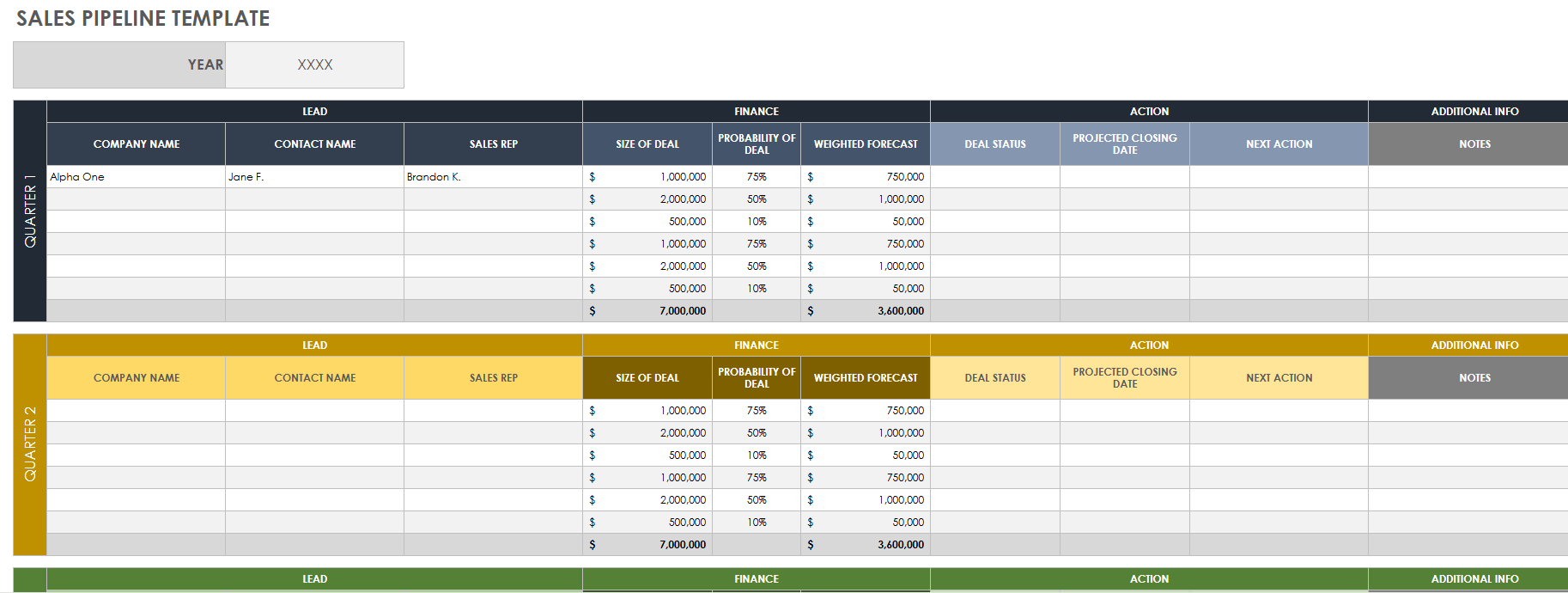Click the Sales Pipeline Template title
The height and width of the screenshot is (593, 1568).
coord(143,18)
